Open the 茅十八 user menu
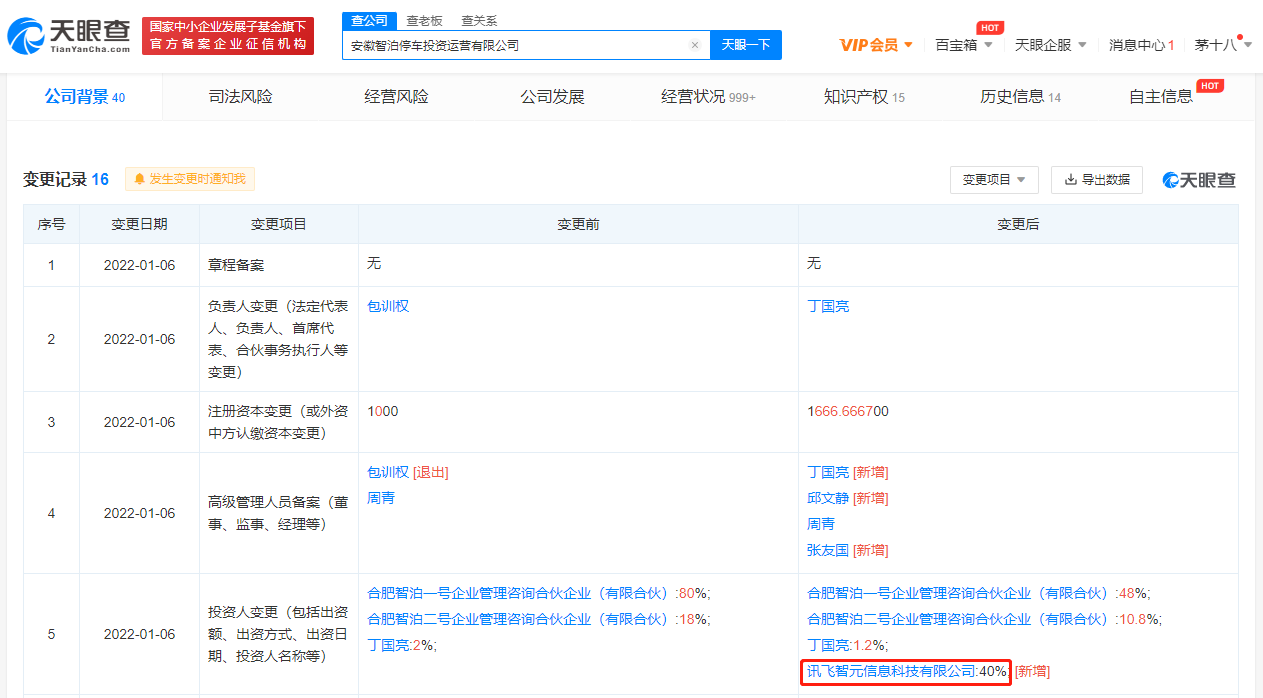The width and height of the screenshot is (1263, 698). pos(1221,45)
